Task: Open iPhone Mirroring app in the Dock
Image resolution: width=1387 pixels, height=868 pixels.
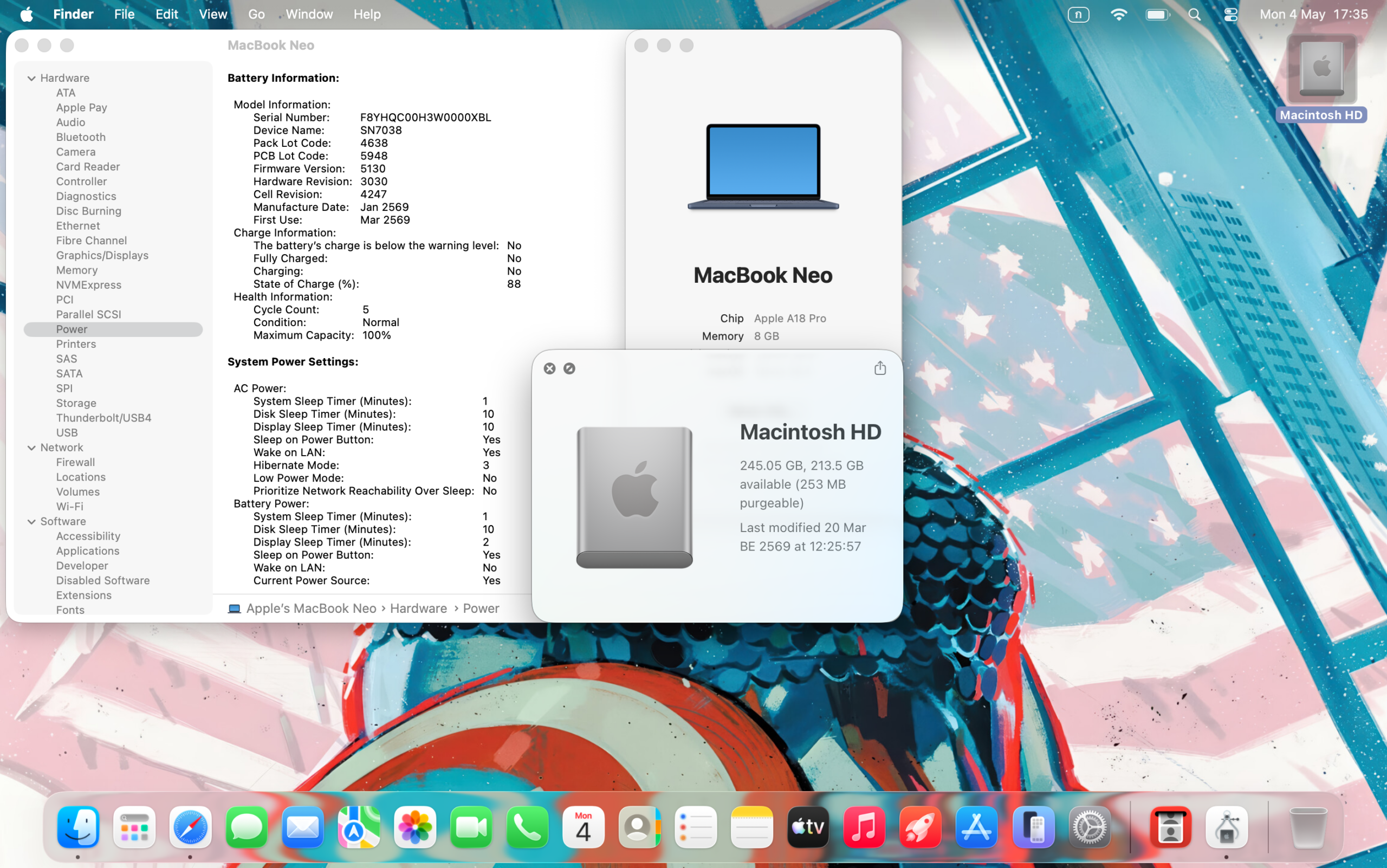Action: tap(1033, 827)
